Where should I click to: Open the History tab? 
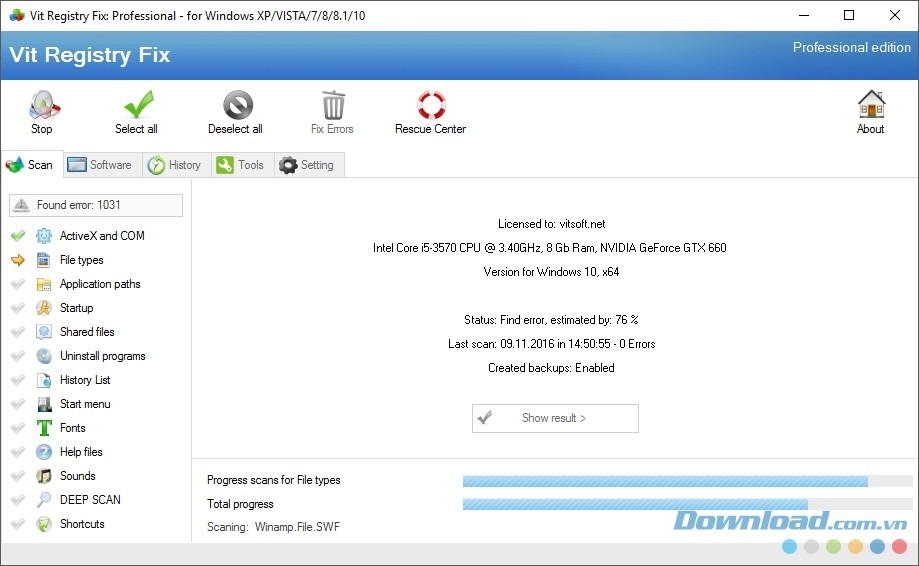tap(176, 165)
